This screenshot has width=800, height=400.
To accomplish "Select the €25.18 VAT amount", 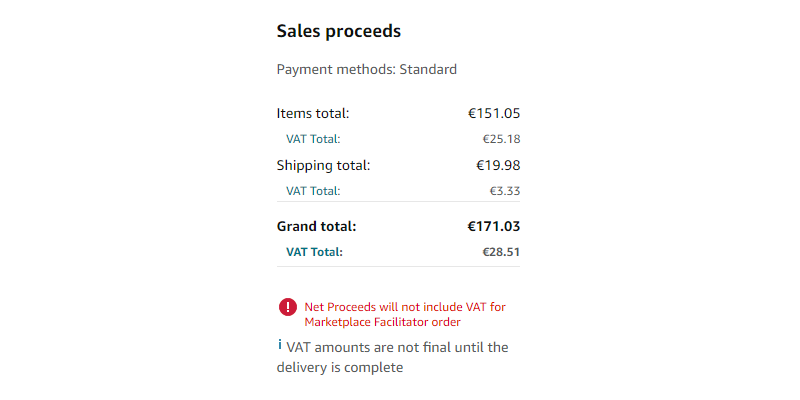I will [501, 139].
